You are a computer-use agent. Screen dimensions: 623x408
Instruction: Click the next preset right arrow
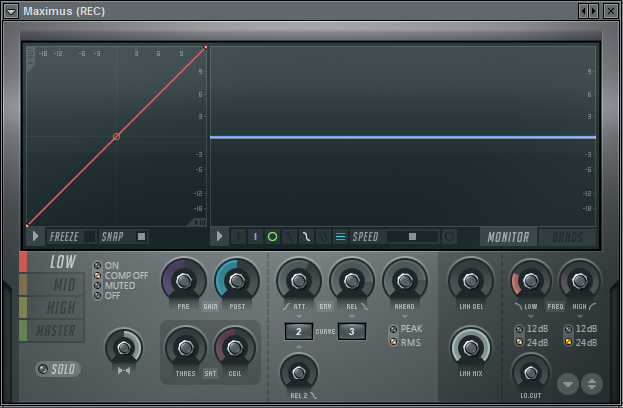[594, 11]
